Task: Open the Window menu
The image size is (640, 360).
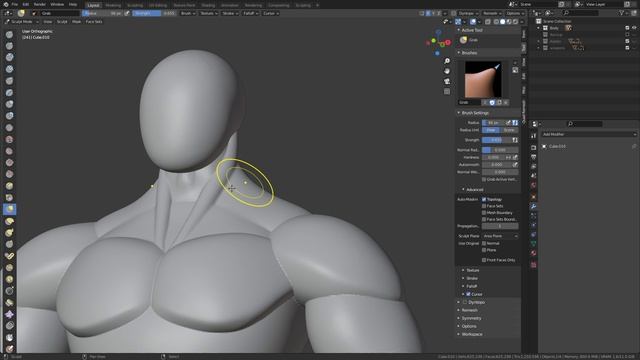Action: click(x=57, y=4)
